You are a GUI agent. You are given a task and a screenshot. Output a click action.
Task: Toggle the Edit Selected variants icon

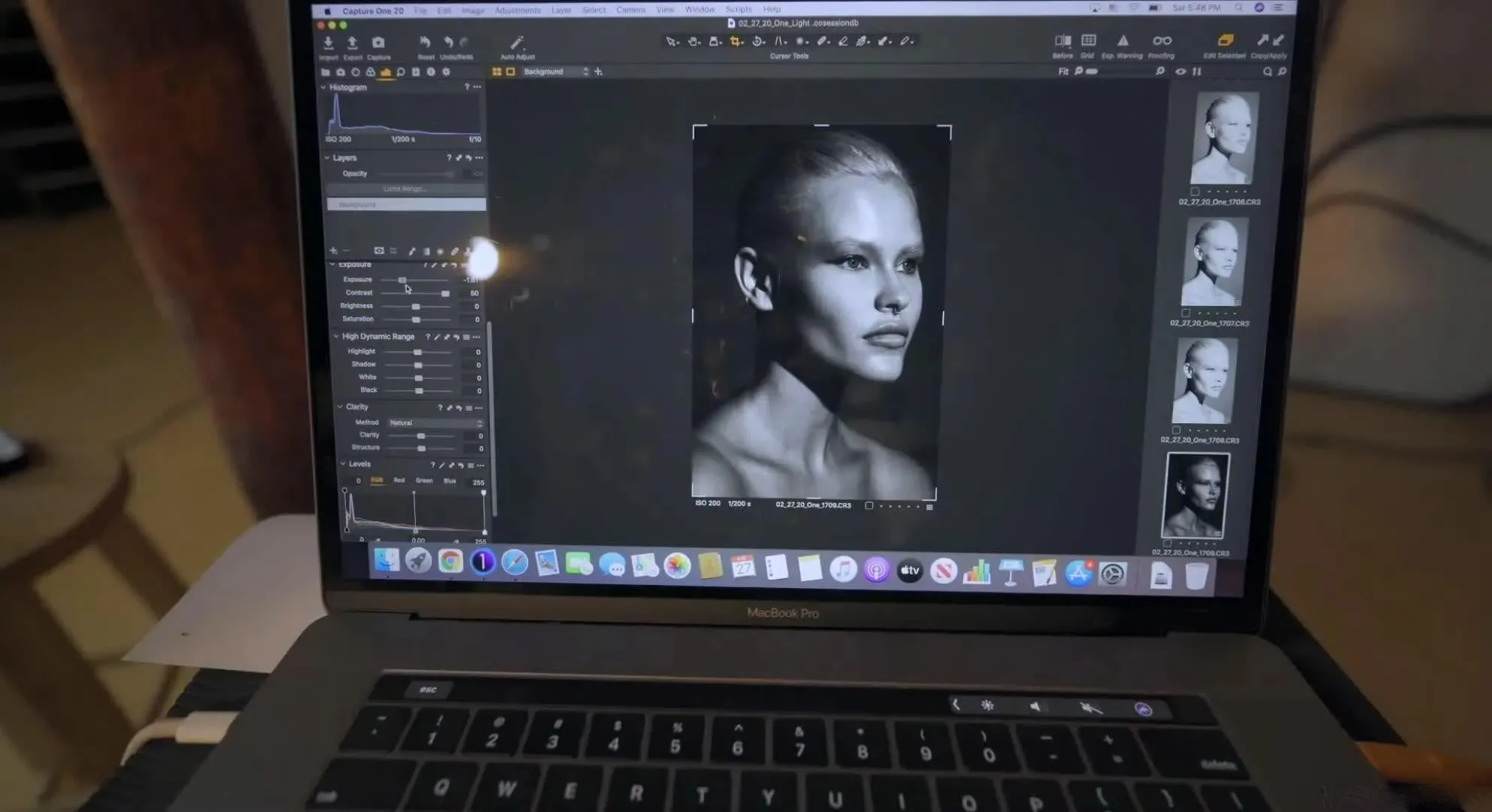(x=1224, y=41)
